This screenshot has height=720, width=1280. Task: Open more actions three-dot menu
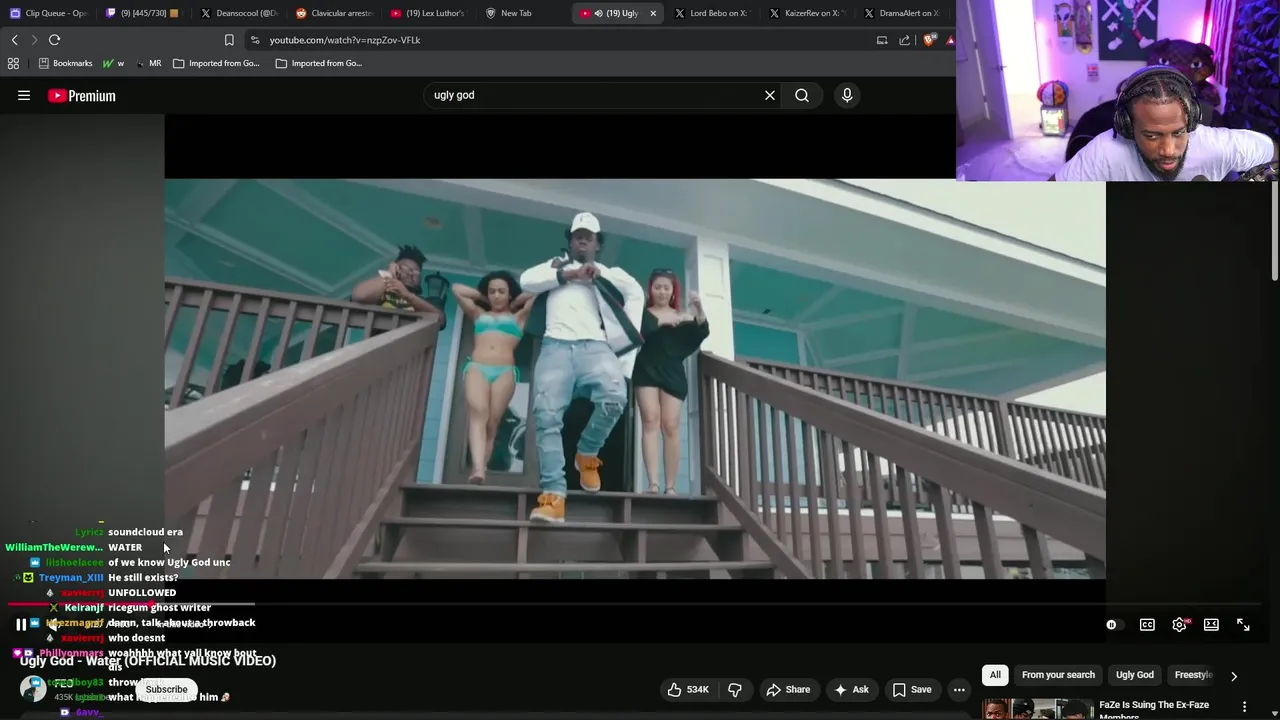(x=959, y=689)
